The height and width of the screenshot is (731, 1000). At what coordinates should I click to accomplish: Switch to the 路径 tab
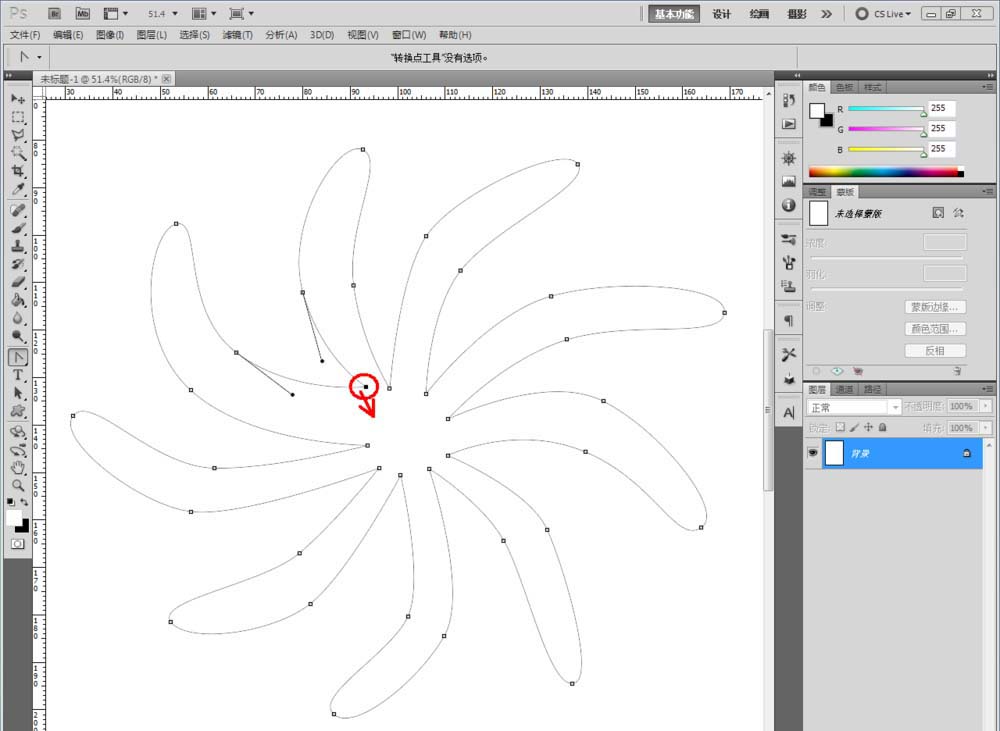point(872,389)
